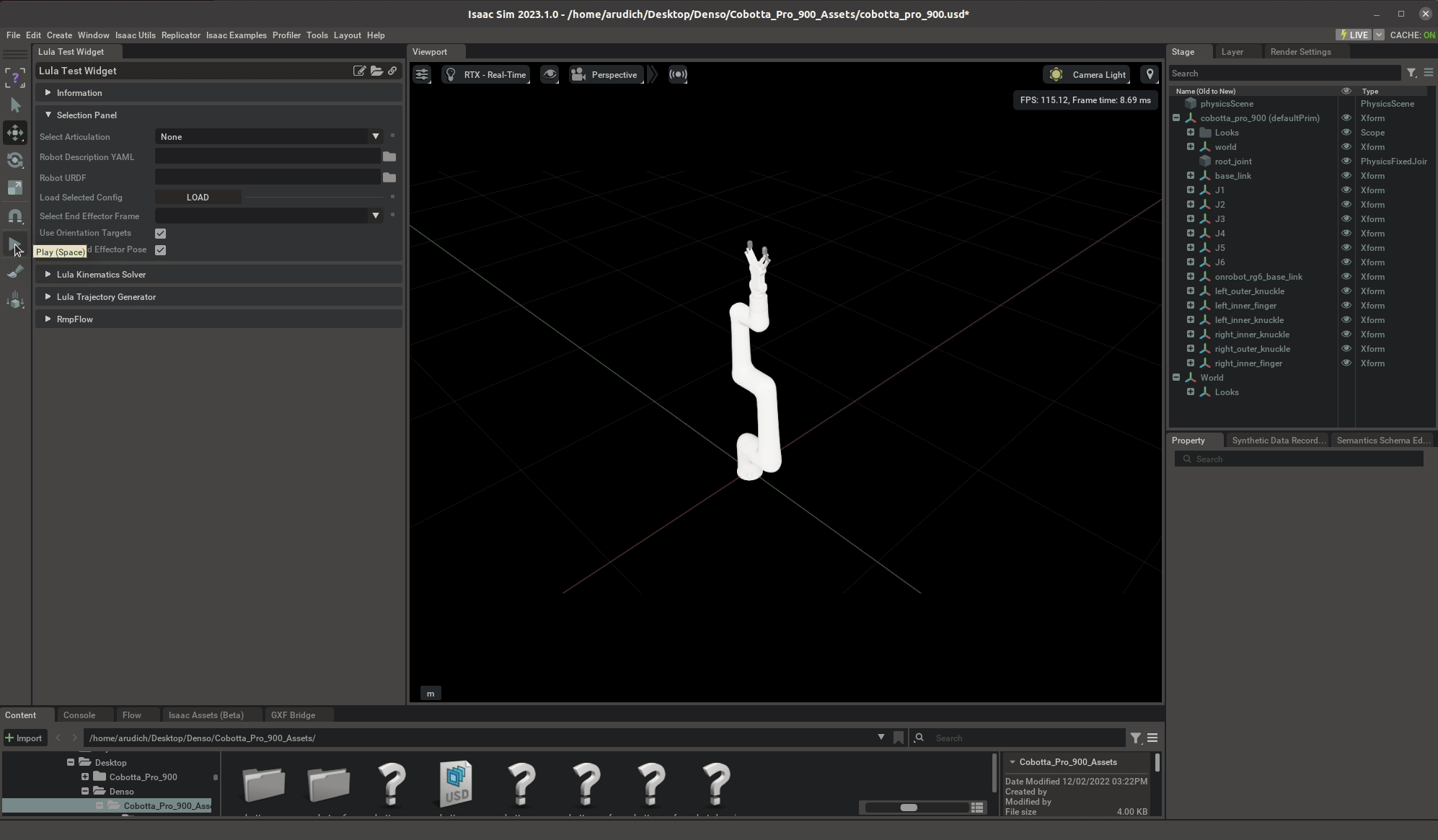
Task: Browse for Robot Description YAML folder icon
Action: tap(389, 156)
